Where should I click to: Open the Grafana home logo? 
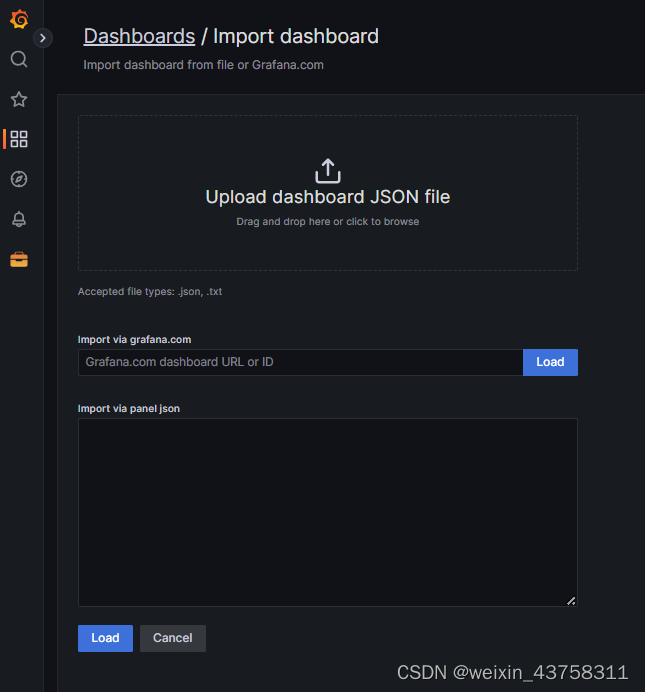pos(19,19)
